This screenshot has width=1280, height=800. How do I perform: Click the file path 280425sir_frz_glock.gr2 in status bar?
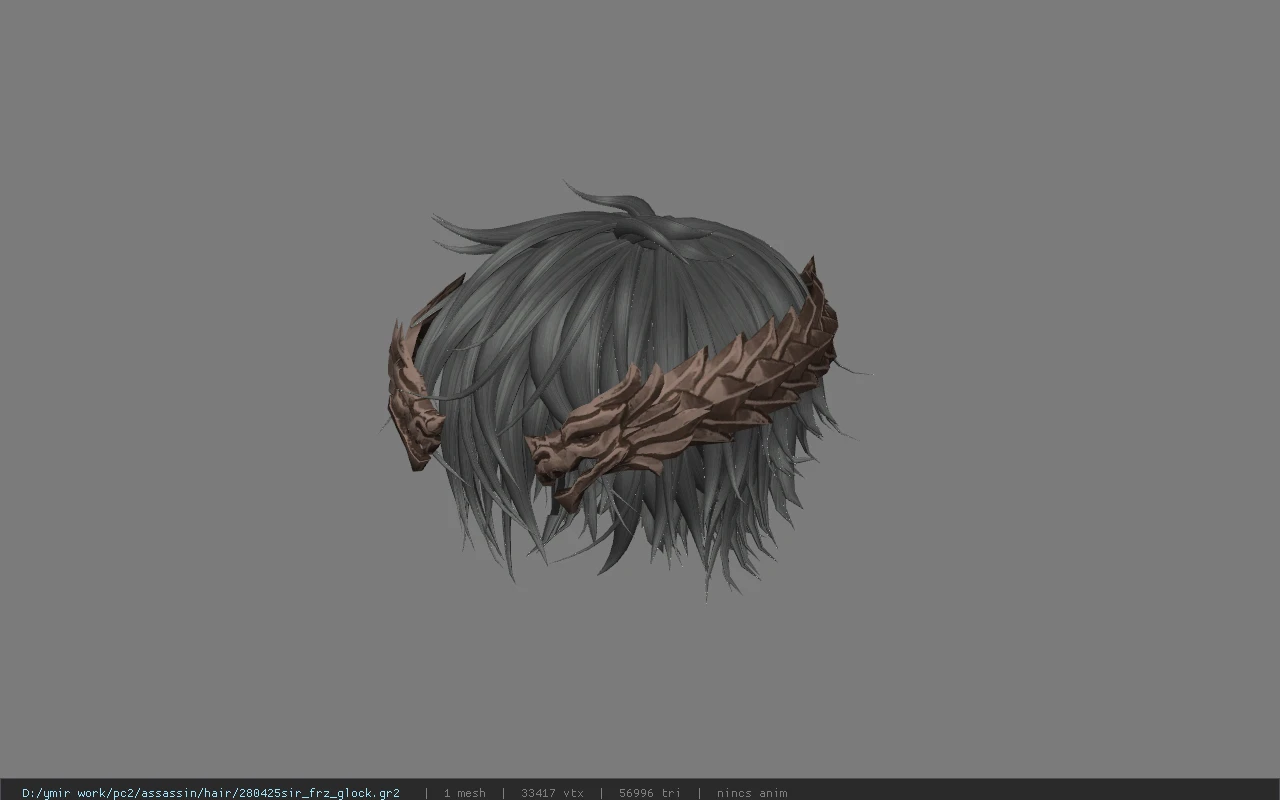coord(211,793)
